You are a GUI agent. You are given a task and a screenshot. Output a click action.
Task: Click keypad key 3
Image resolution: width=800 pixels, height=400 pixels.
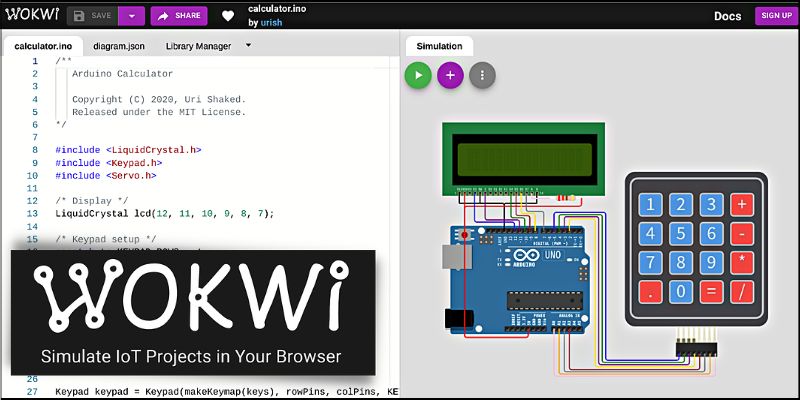tap(711, 205)
